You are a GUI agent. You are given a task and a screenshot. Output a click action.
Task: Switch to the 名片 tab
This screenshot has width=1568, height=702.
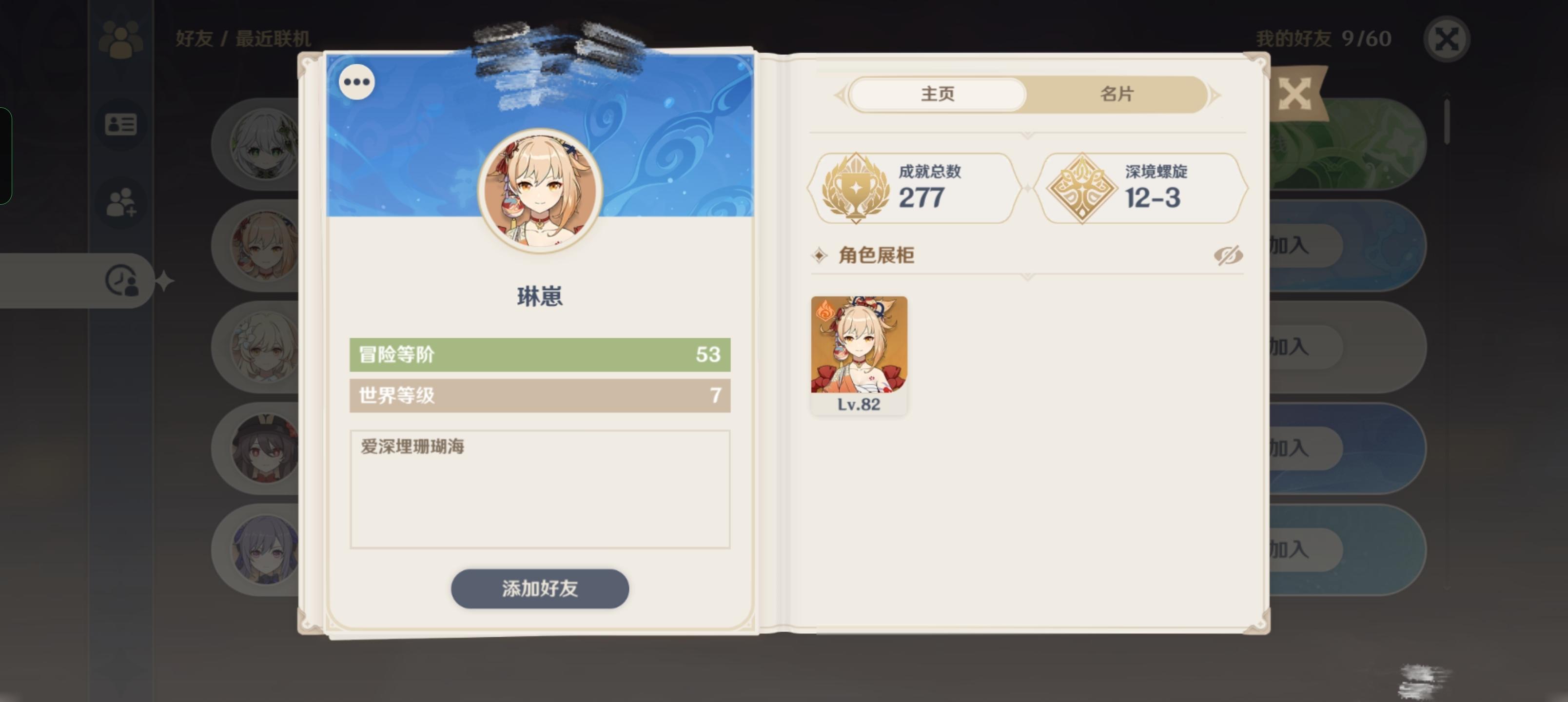click(1117, 95)
